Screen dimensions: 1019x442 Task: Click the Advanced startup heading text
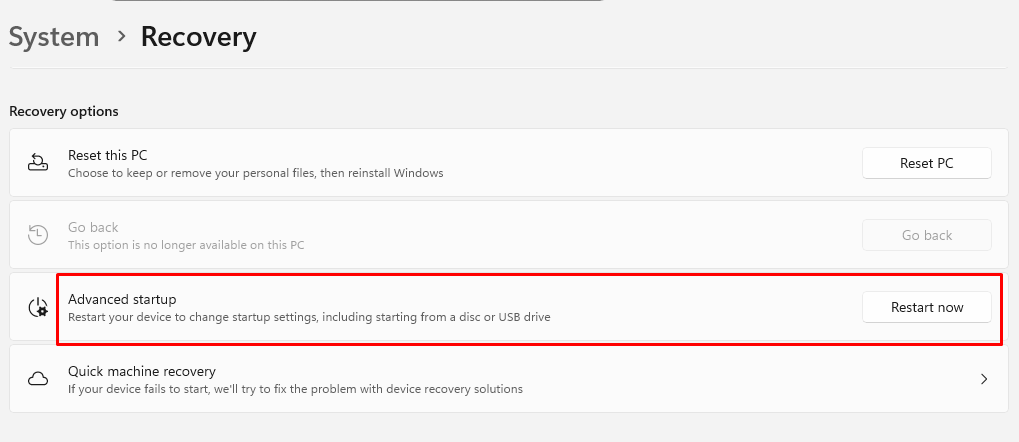[x=122, y=299]
